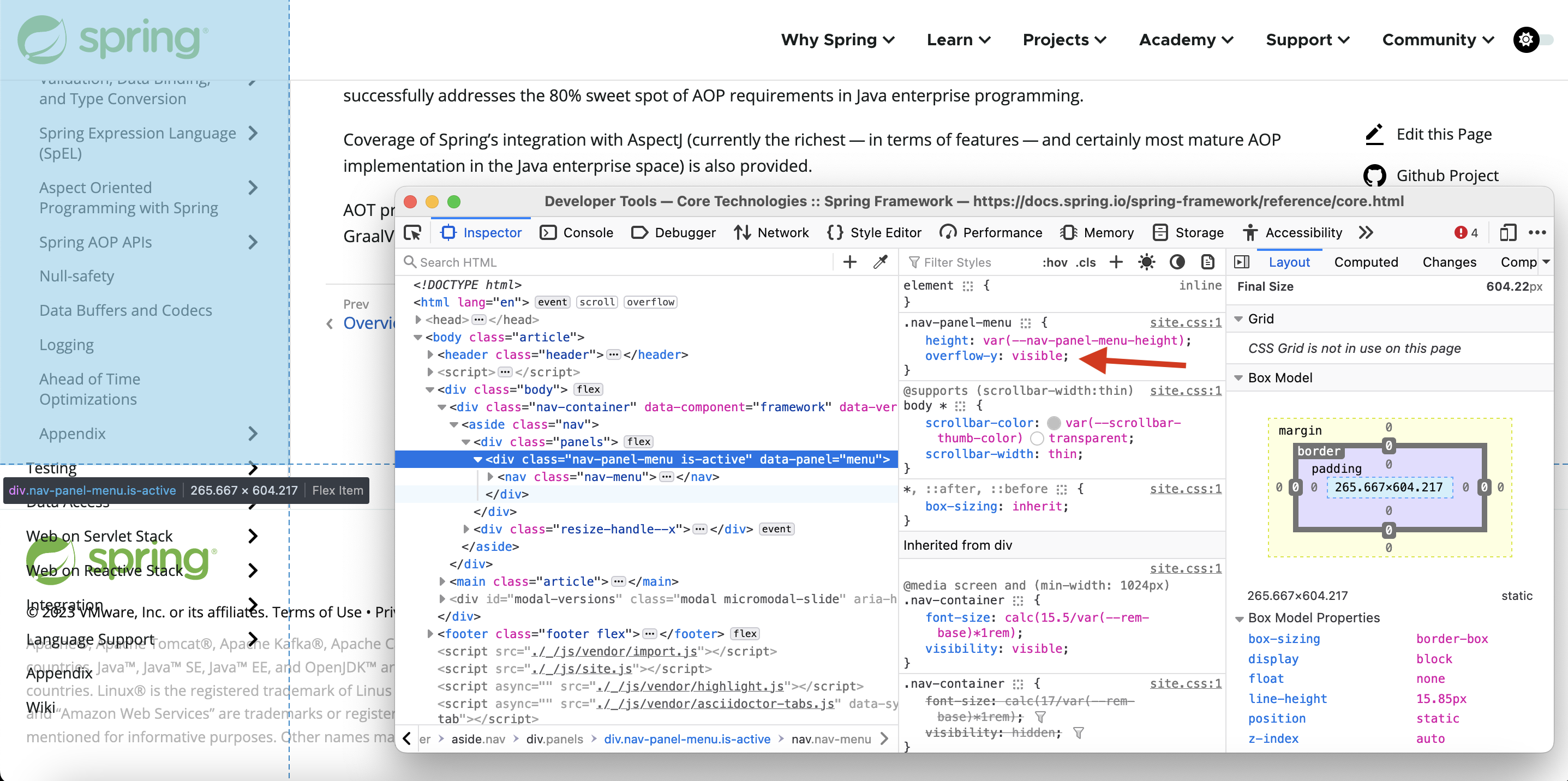Open the Accessibility tab
Viewport: 1568px width, 781px height.
pos(1292,232)
